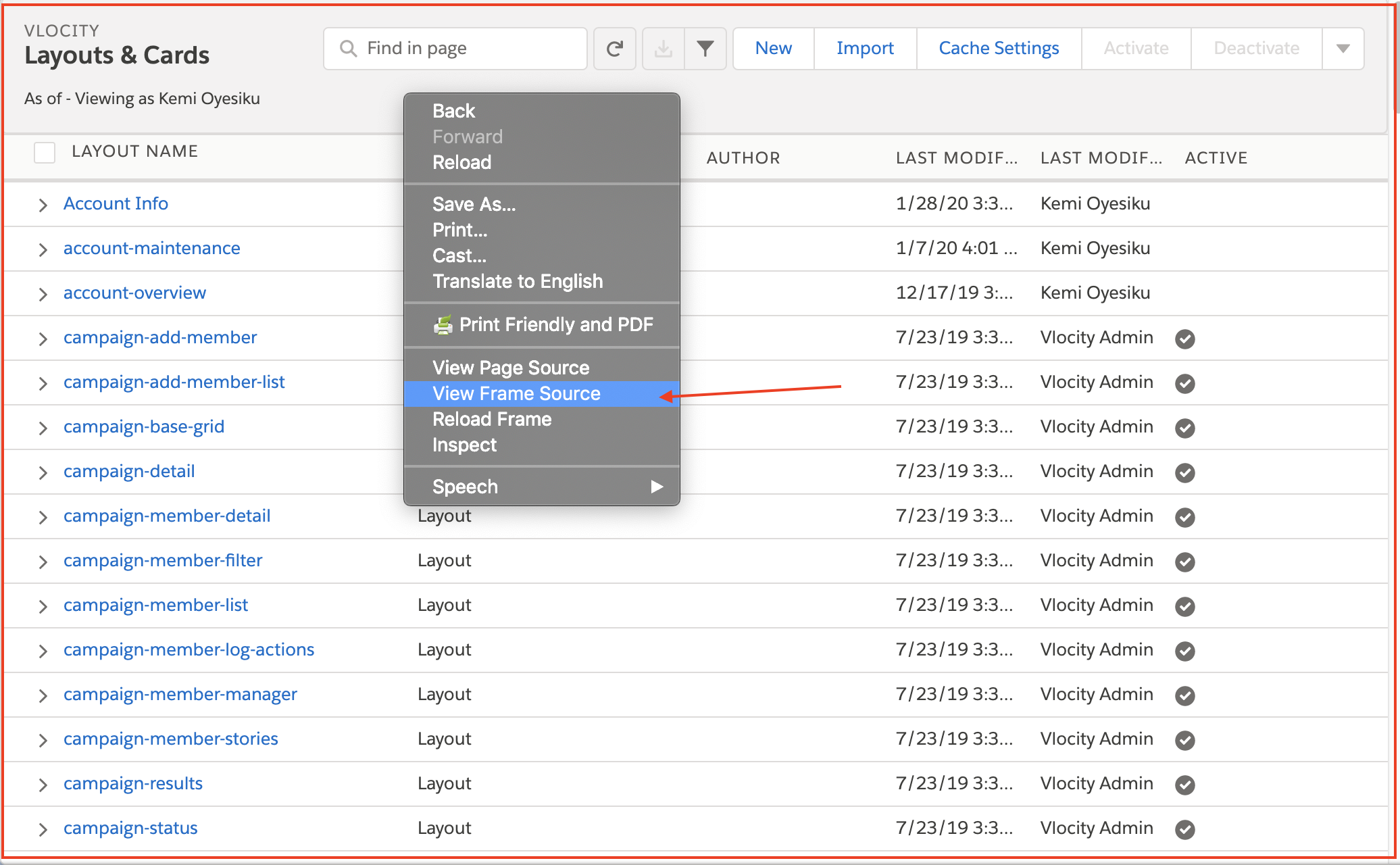Expand the Account Info row
1400x865 pixels.
(43, 205)
